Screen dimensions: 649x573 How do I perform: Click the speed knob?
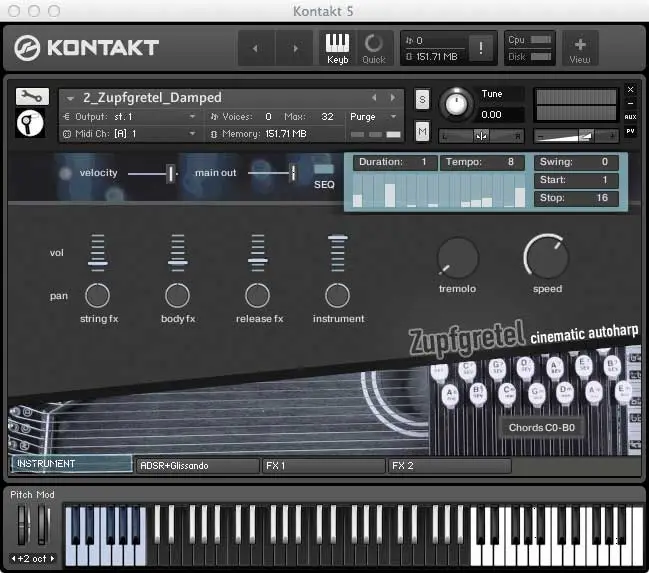tap(546, 257)
